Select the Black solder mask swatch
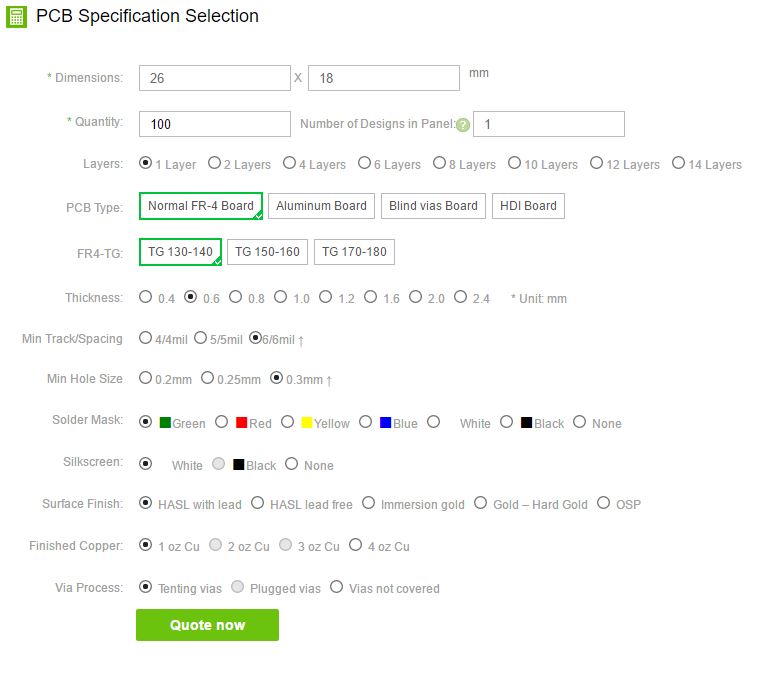 526,423
